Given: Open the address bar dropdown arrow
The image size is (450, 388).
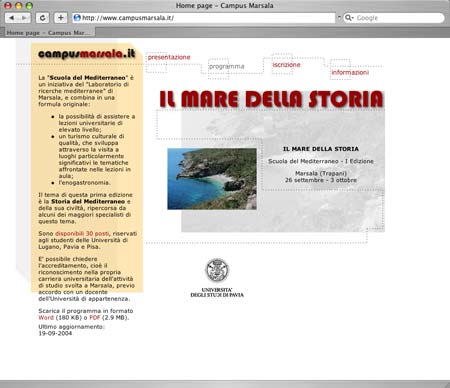Looking at the screenshot, I should point(339,17).
